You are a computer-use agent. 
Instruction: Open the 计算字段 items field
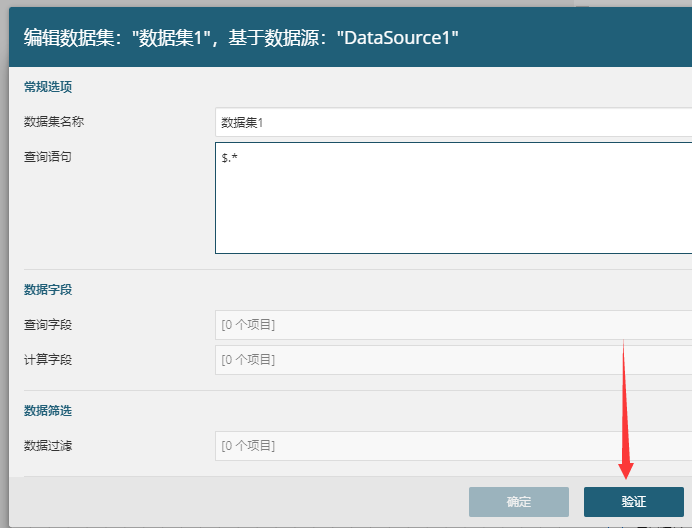pos(452,360)
